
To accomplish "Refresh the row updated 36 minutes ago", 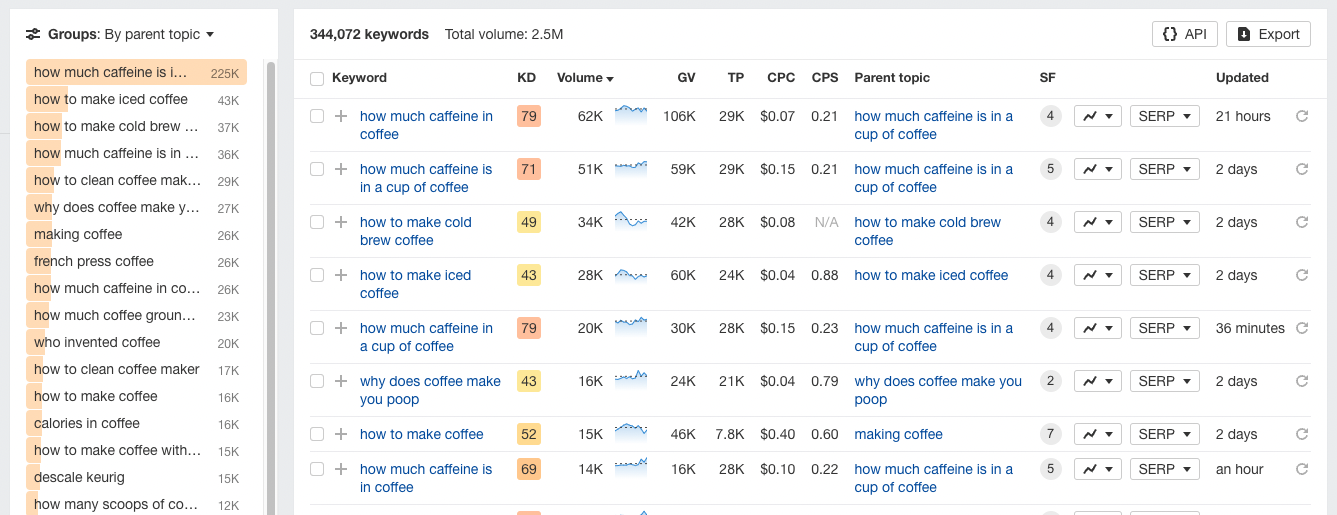I will 1302,328.
